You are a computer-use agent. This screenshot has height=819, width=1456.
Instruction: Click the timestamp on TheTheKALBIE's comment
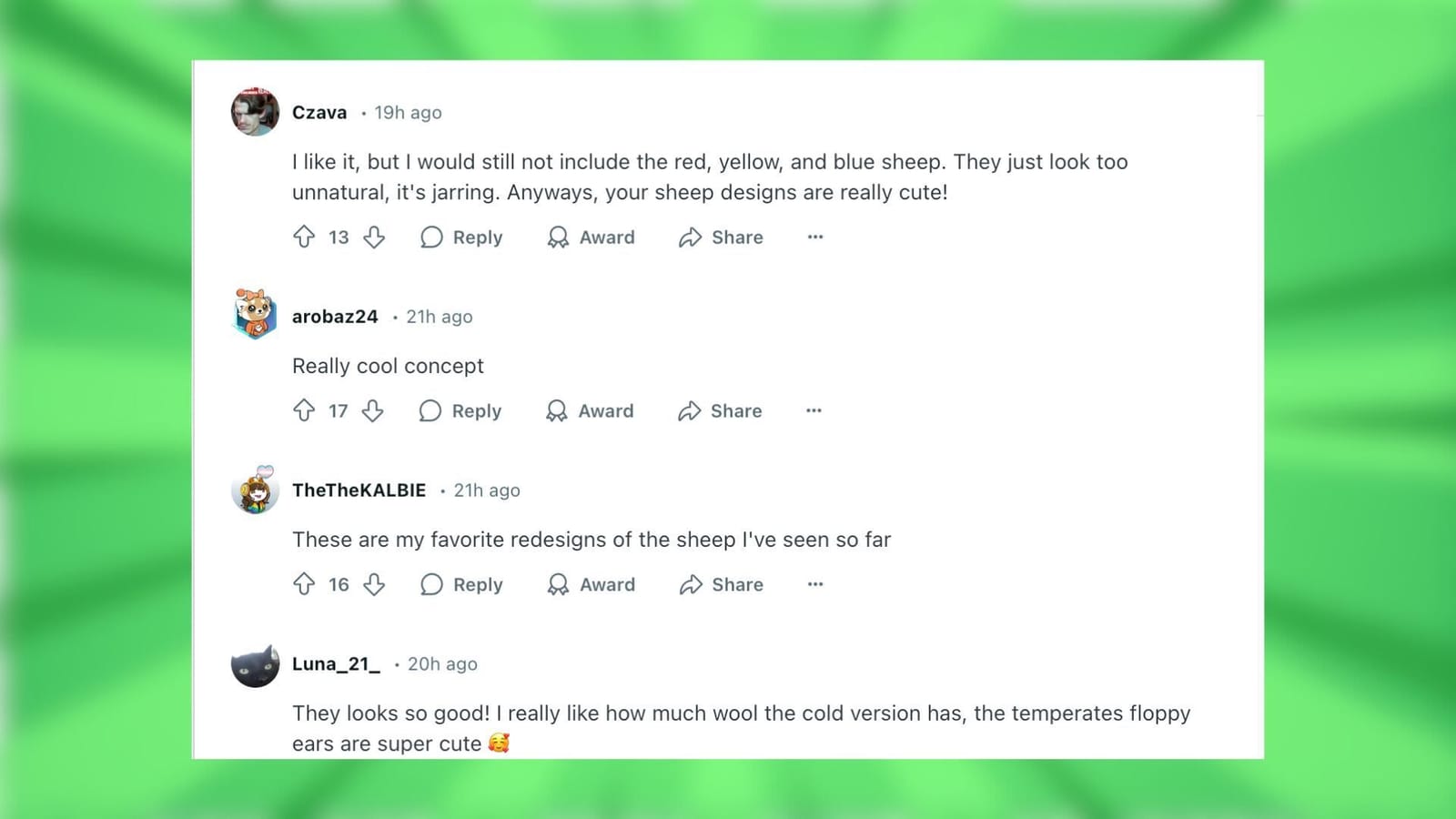point(487,490)
